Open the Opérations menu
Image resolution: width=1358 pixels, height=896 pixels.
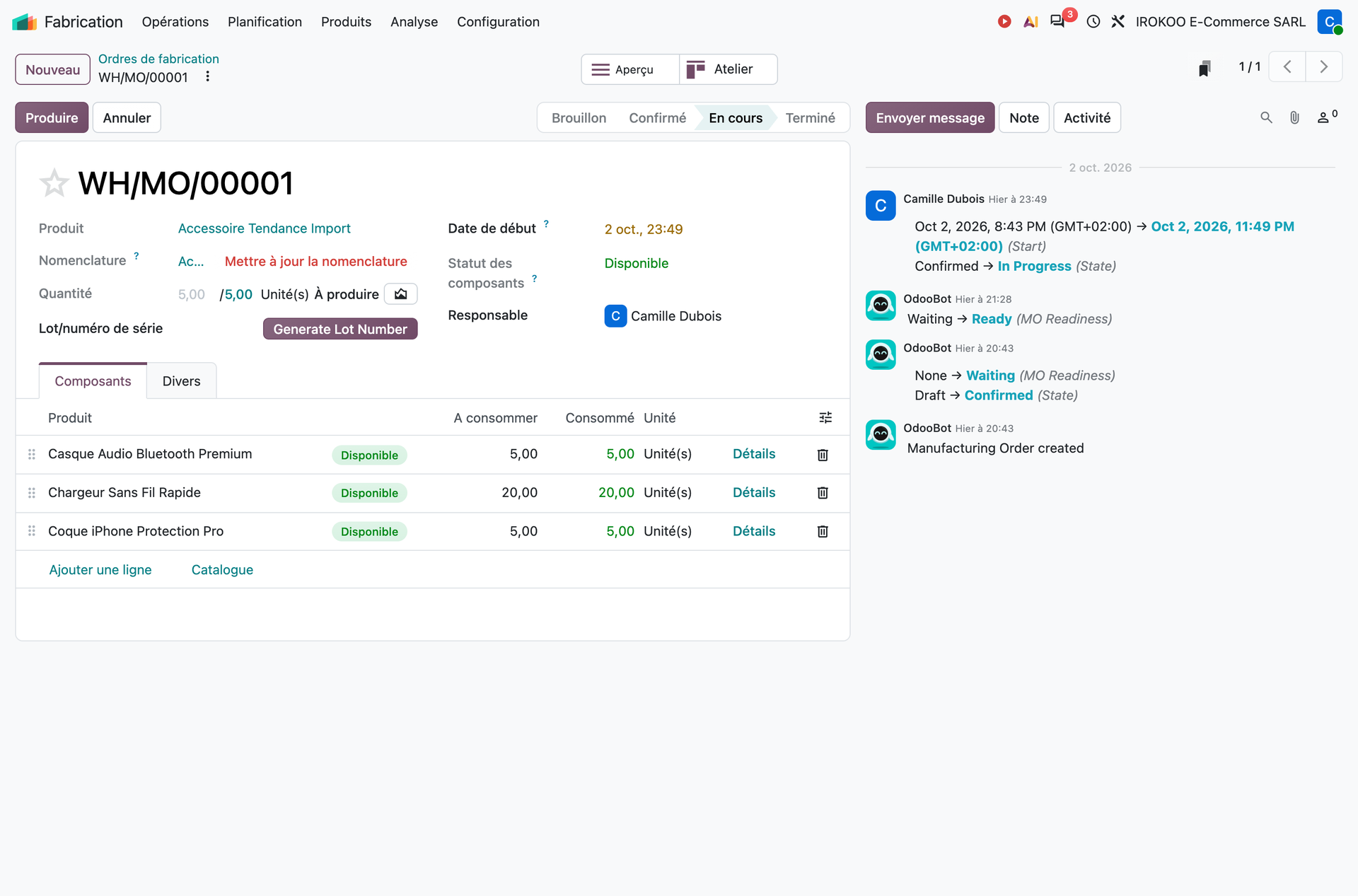(x=175, y=22)
